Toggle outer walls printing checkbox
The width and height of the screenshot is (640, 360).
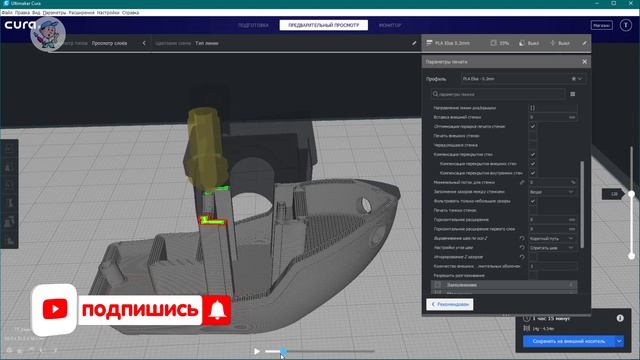click(x=532, y=136)
